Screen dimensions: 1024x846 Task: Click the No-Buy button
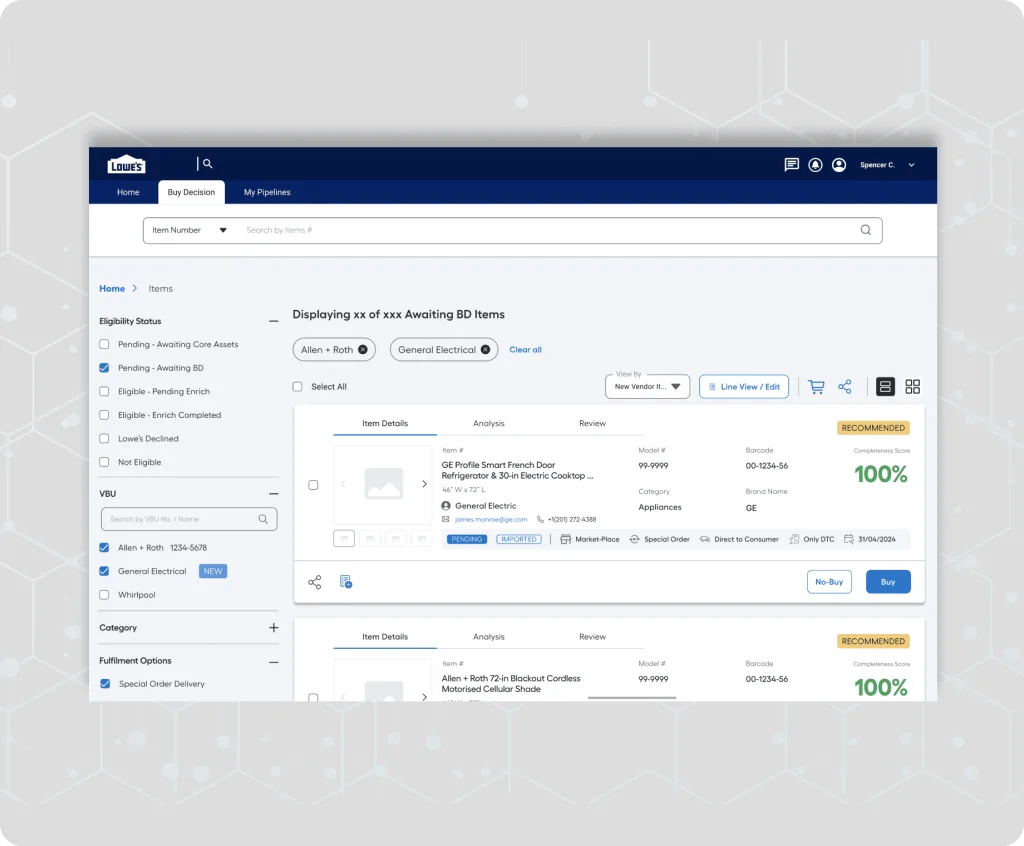click(x=829, y=581)
